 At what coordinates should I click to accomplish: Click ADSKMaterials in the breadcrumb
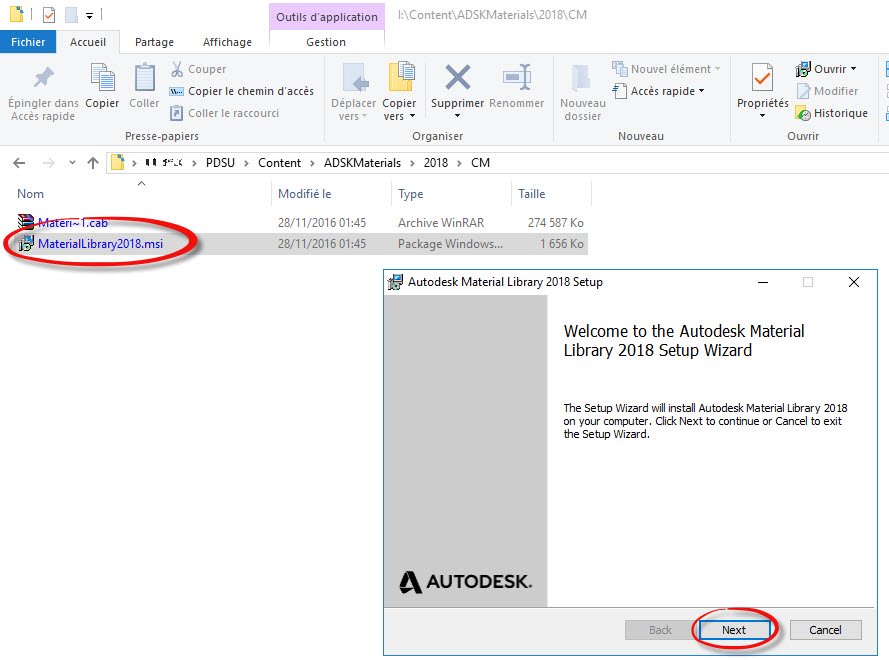click(362, 163)
